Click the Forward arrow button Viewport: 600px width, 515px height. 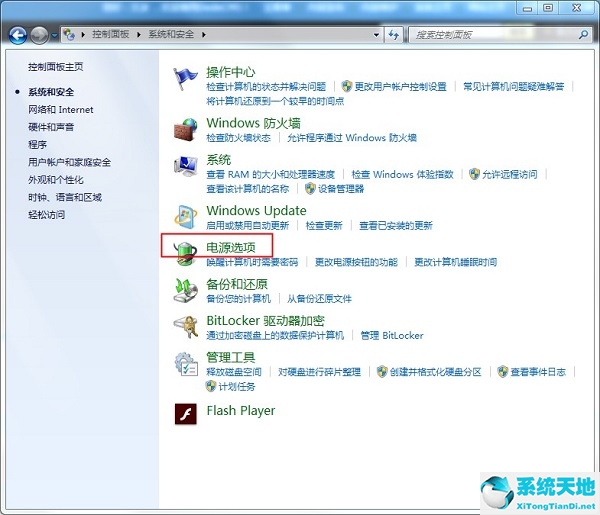click(39, 36)
